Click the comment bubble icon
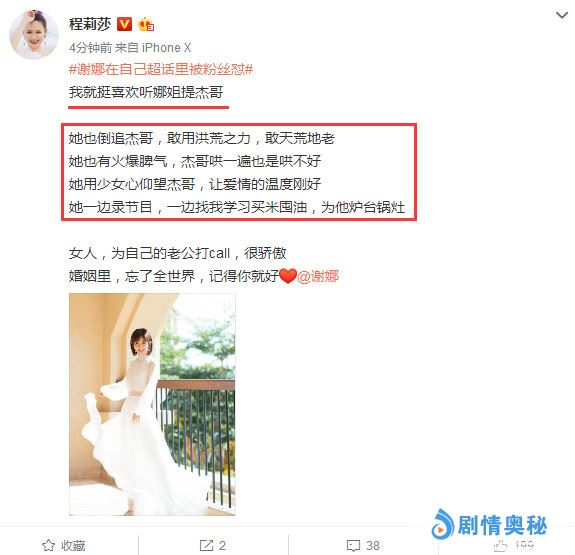 pos(353,546)
